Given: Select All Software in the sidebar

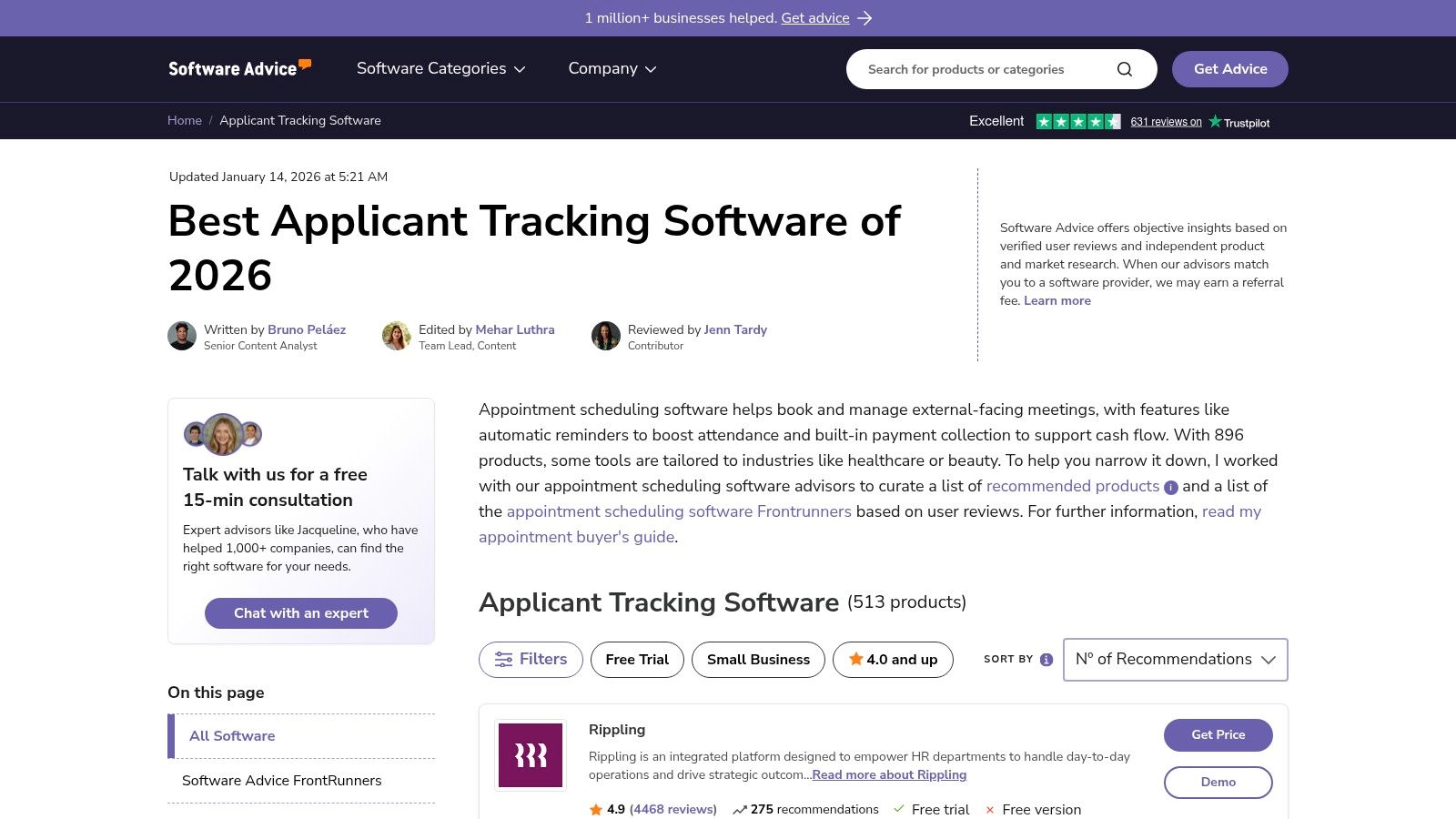Looking at the screenshot, I should click(x=231, y=735).
